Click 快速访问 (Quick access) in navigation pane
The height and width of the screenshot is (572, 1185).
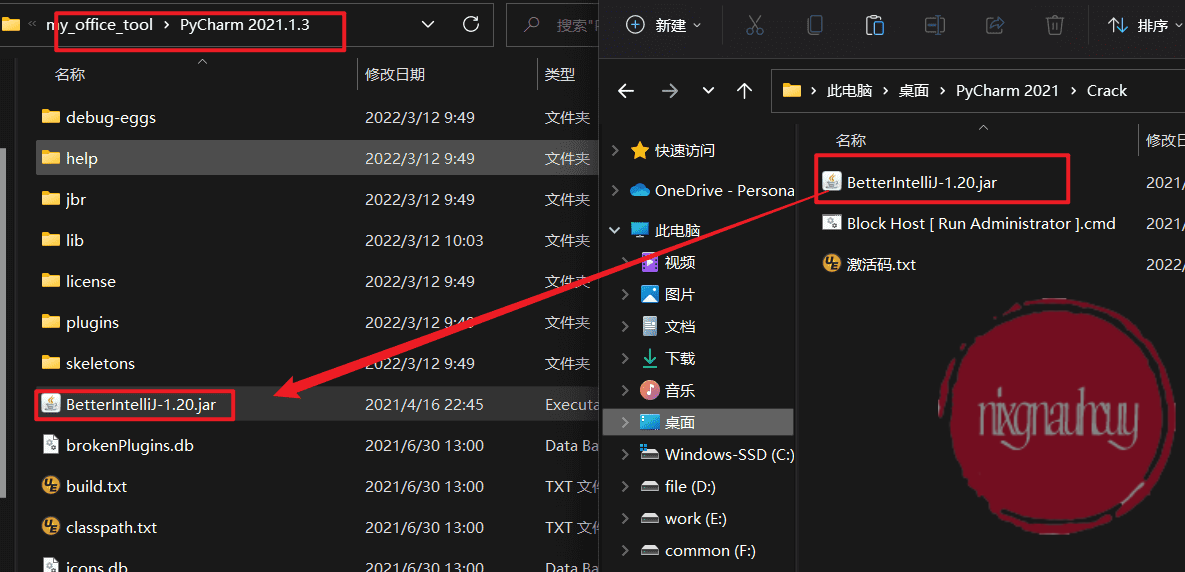[x=685, y=150]
